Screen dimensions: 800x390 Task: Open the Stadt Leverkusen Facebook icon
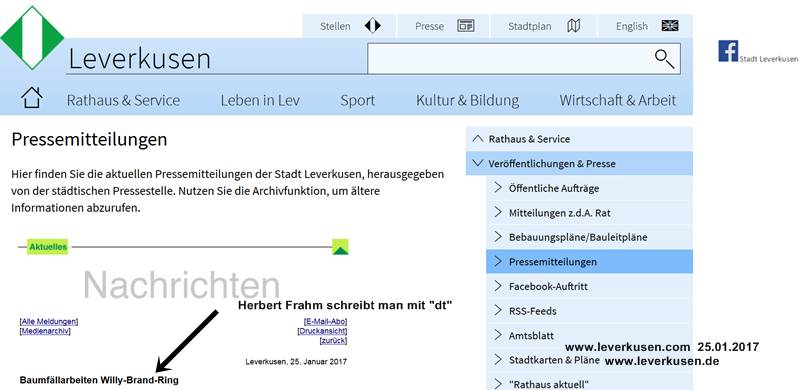pyautogui.click(x=728, y=51)
